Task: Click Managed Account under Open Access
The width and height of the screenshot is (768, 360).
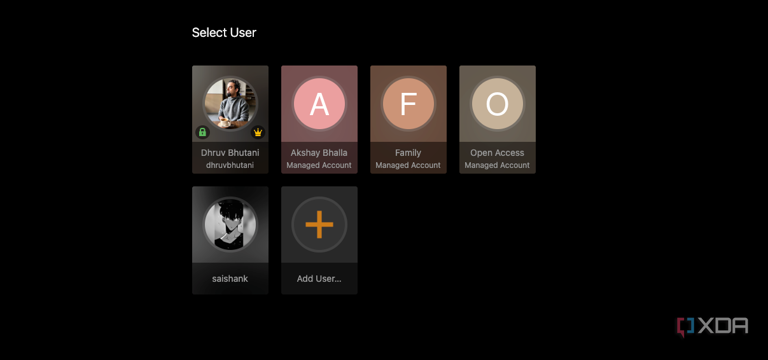Action: (497, 165)
